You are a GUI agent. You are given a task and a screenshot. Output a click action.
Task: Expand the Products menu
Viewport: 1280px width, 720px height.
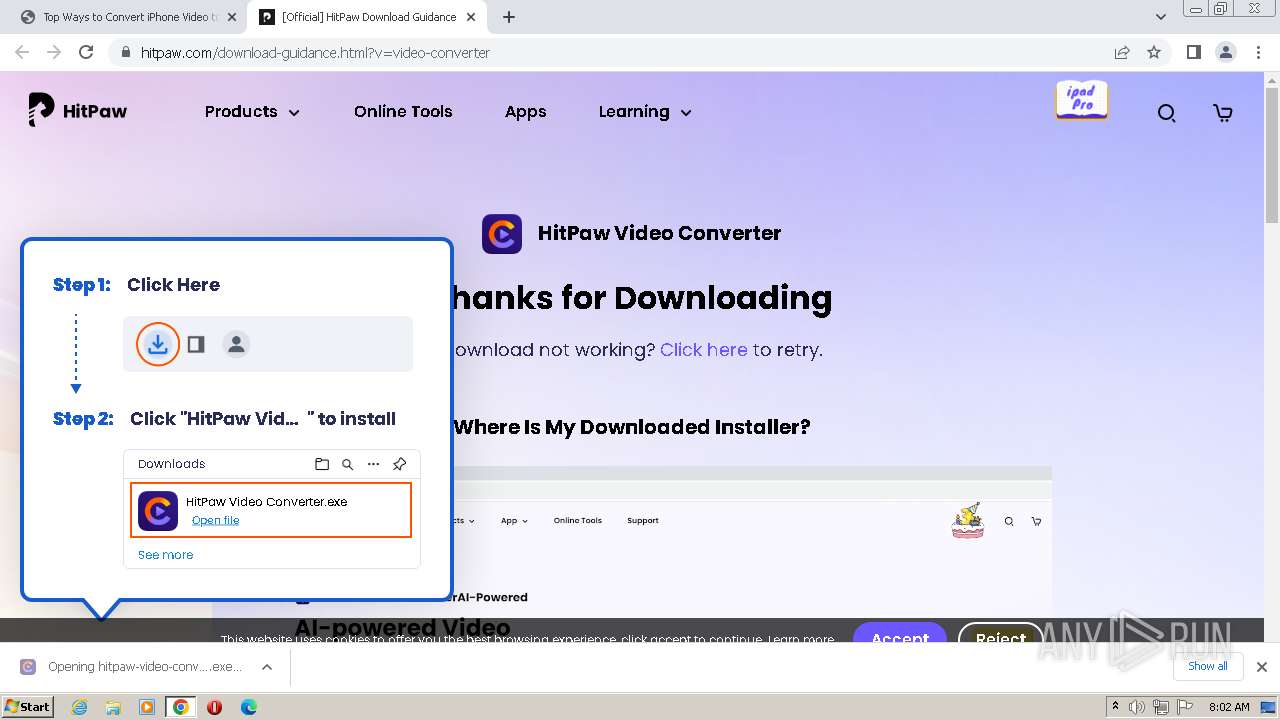(x=252, y=112)
